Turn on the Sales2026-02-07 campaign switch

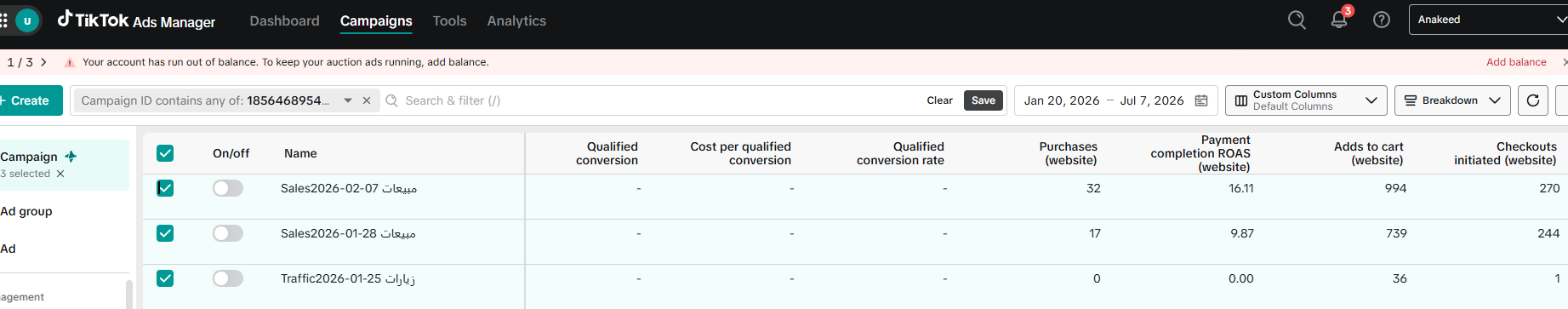pyautogui.click(x=228, y=188)
